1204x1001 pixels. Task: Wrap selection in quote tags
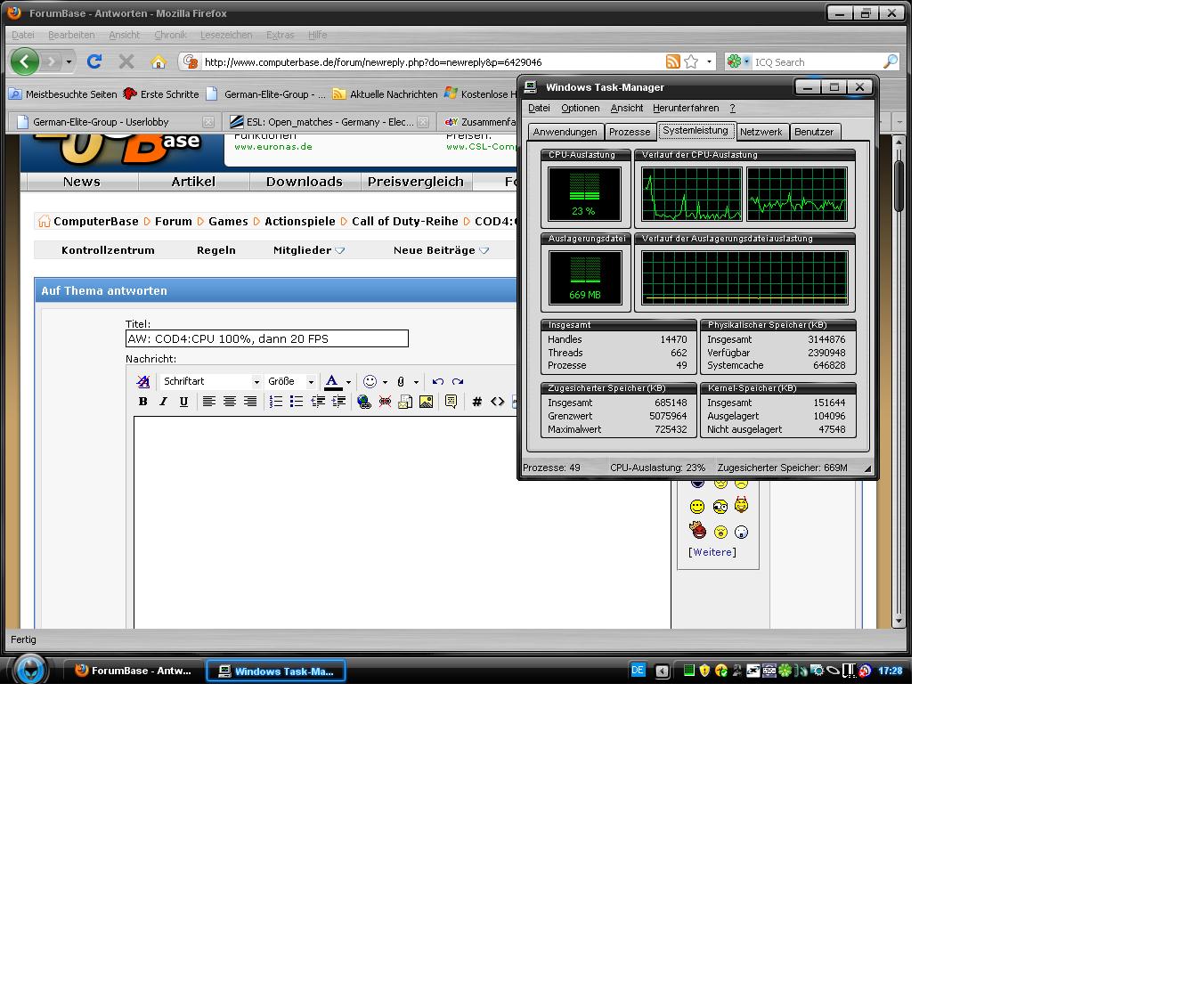tap(451, 402)
